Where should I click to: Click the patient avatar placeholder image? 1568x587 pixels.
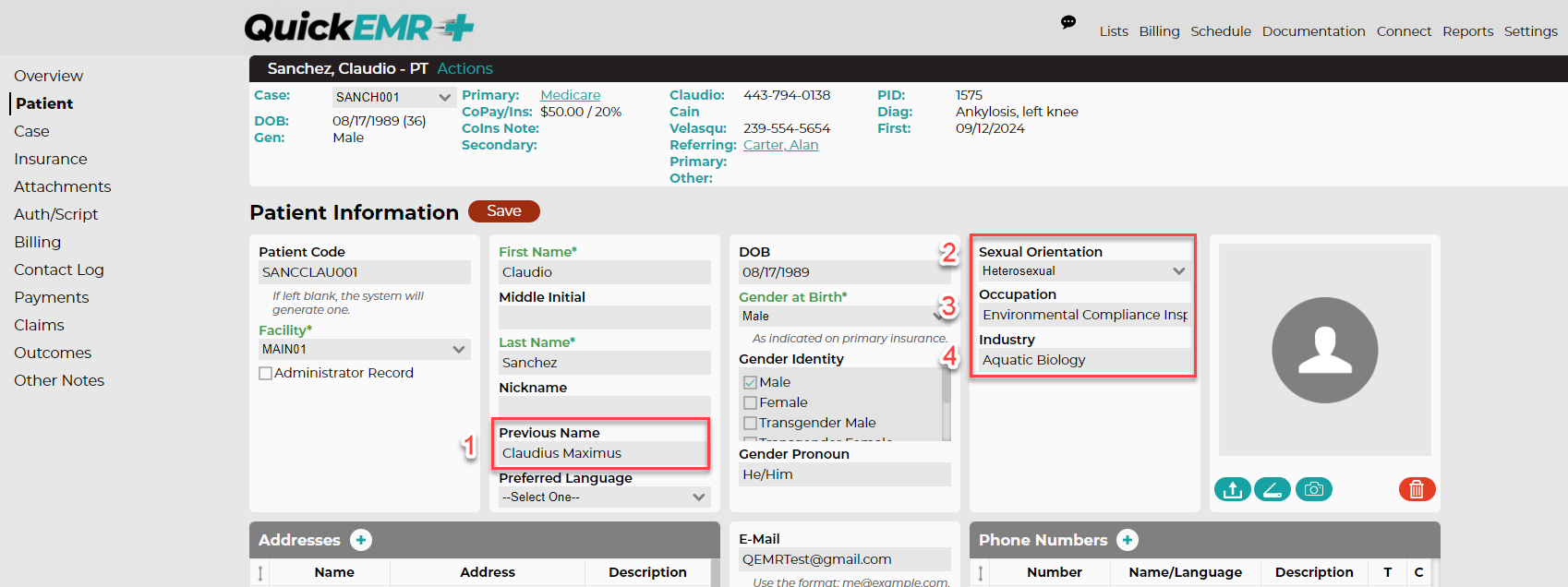(1325, 350)
